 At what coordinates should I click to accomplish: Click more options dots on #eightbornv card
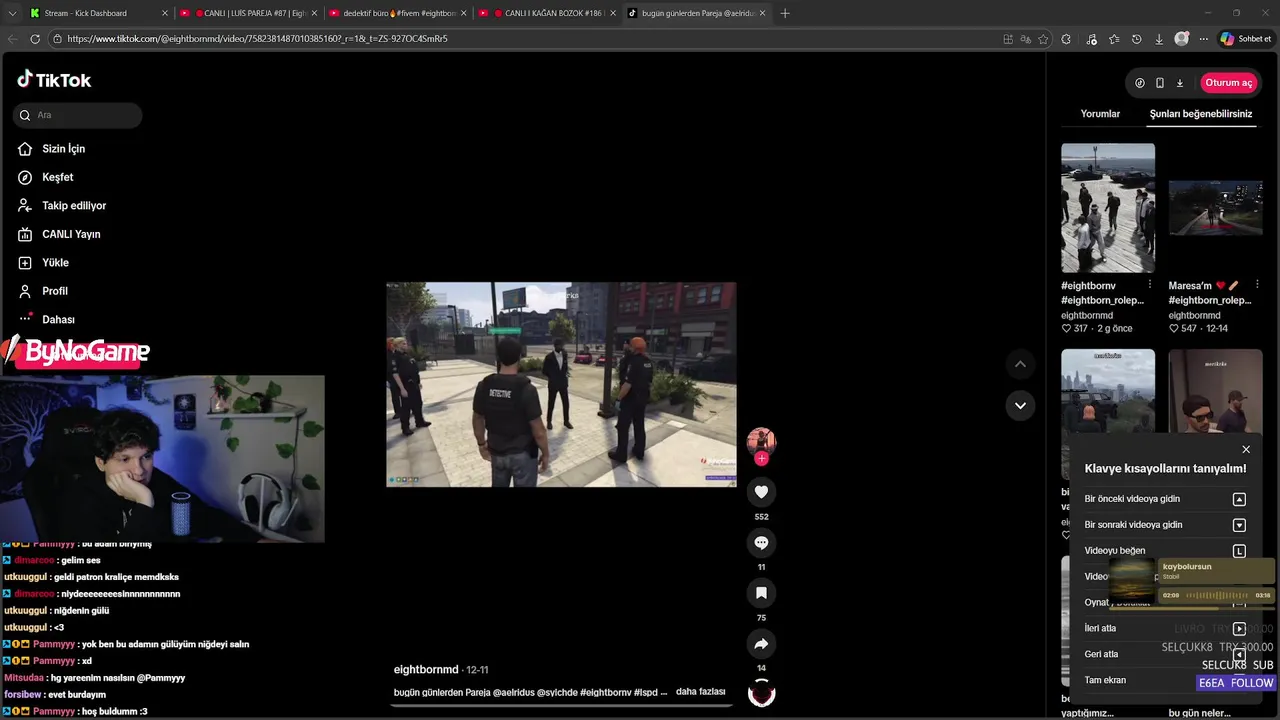click(x=1149, y=285)
